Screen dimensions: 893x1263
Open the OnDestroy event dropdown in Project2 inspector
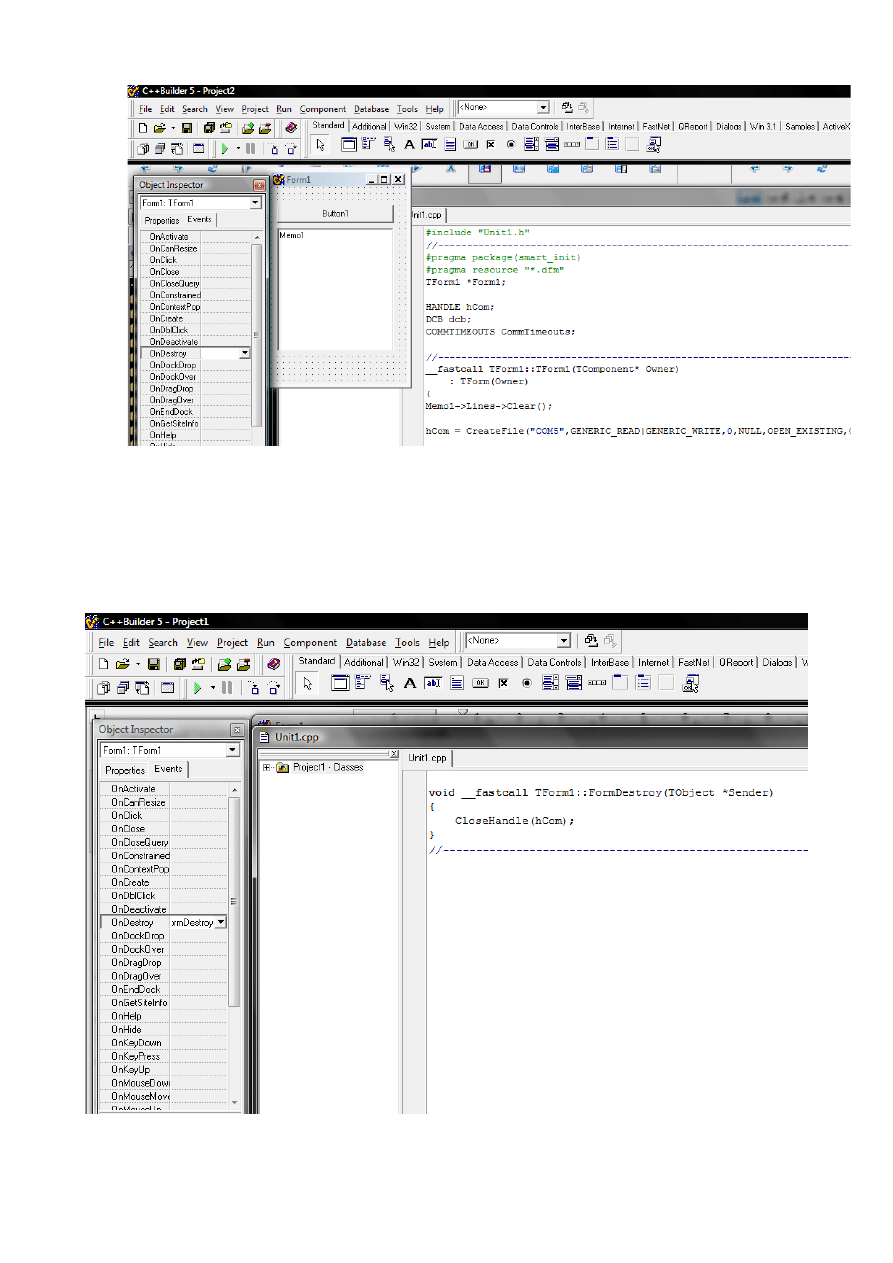(x=245, y=353)
